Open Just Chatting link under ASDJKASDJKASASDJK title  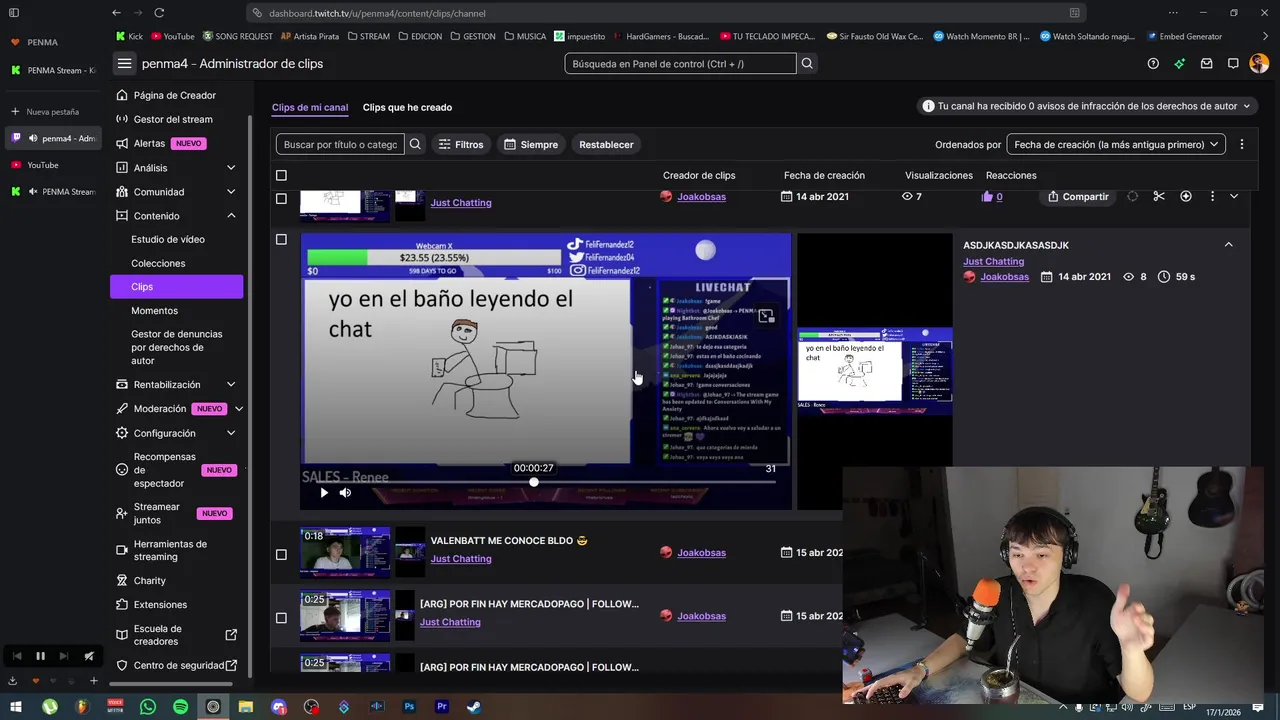[993, 261]
